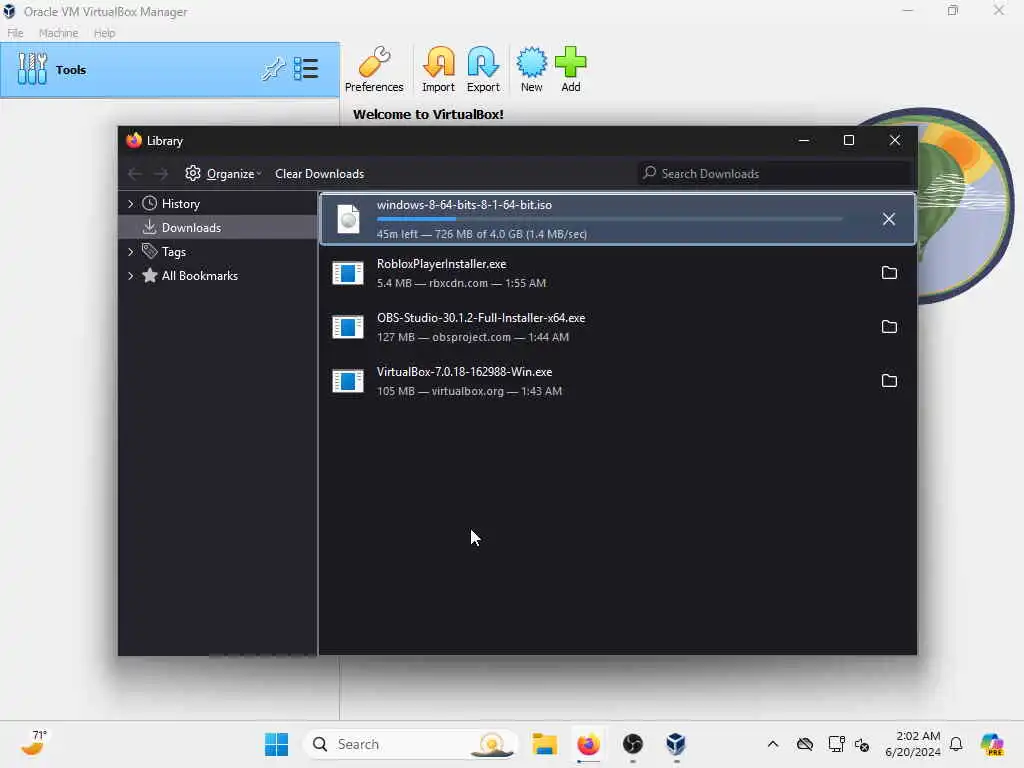The image size is (1024, 768).
Task: Click Clear Downloads
Action: point(319,174)
